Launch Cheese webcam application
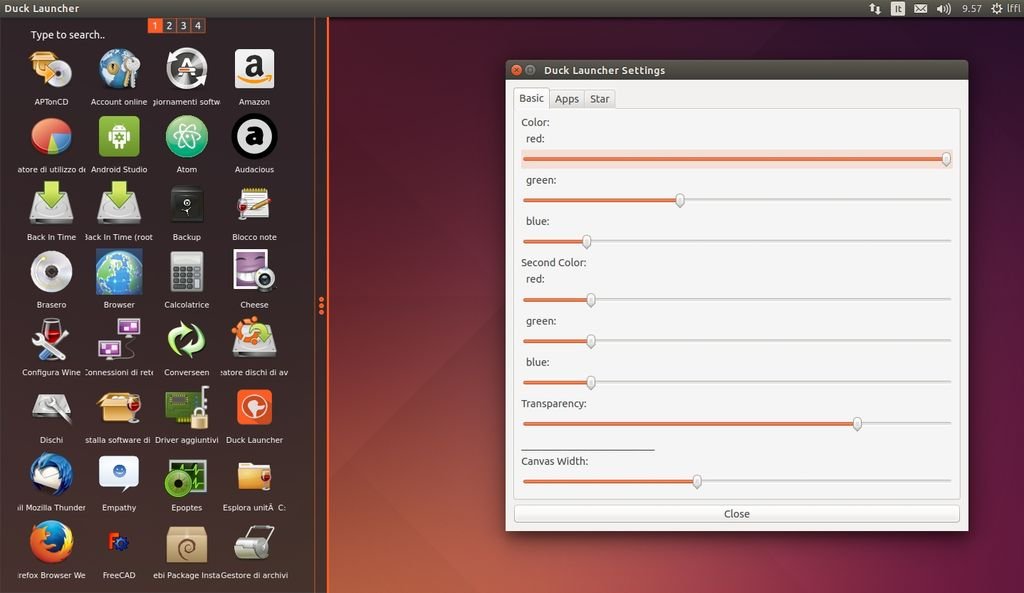This screenshot has width=1024, height=593. coord(254,272)
